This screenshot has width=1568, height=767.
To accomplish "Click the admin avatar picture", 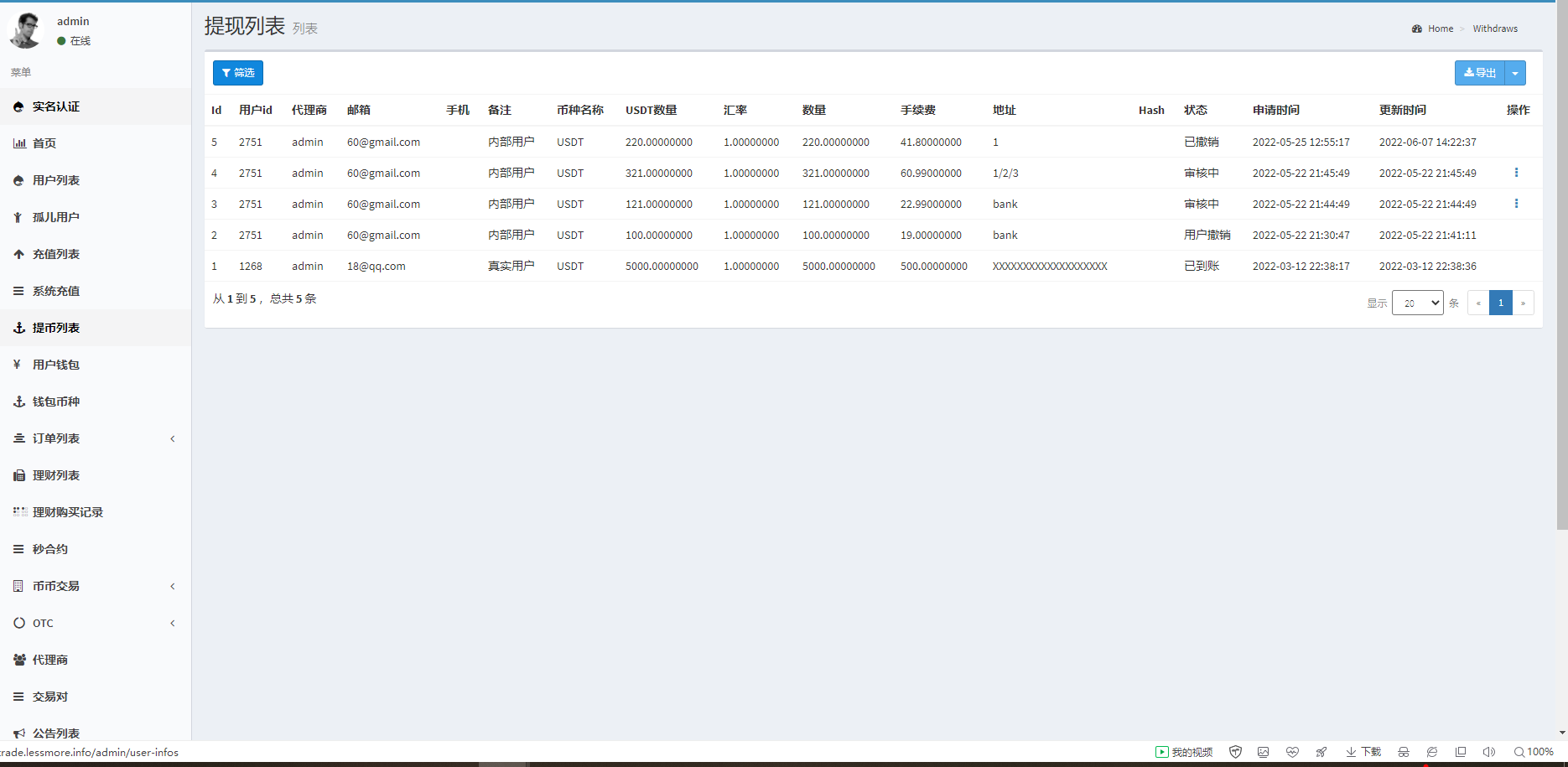I will (x=26, y=30).
